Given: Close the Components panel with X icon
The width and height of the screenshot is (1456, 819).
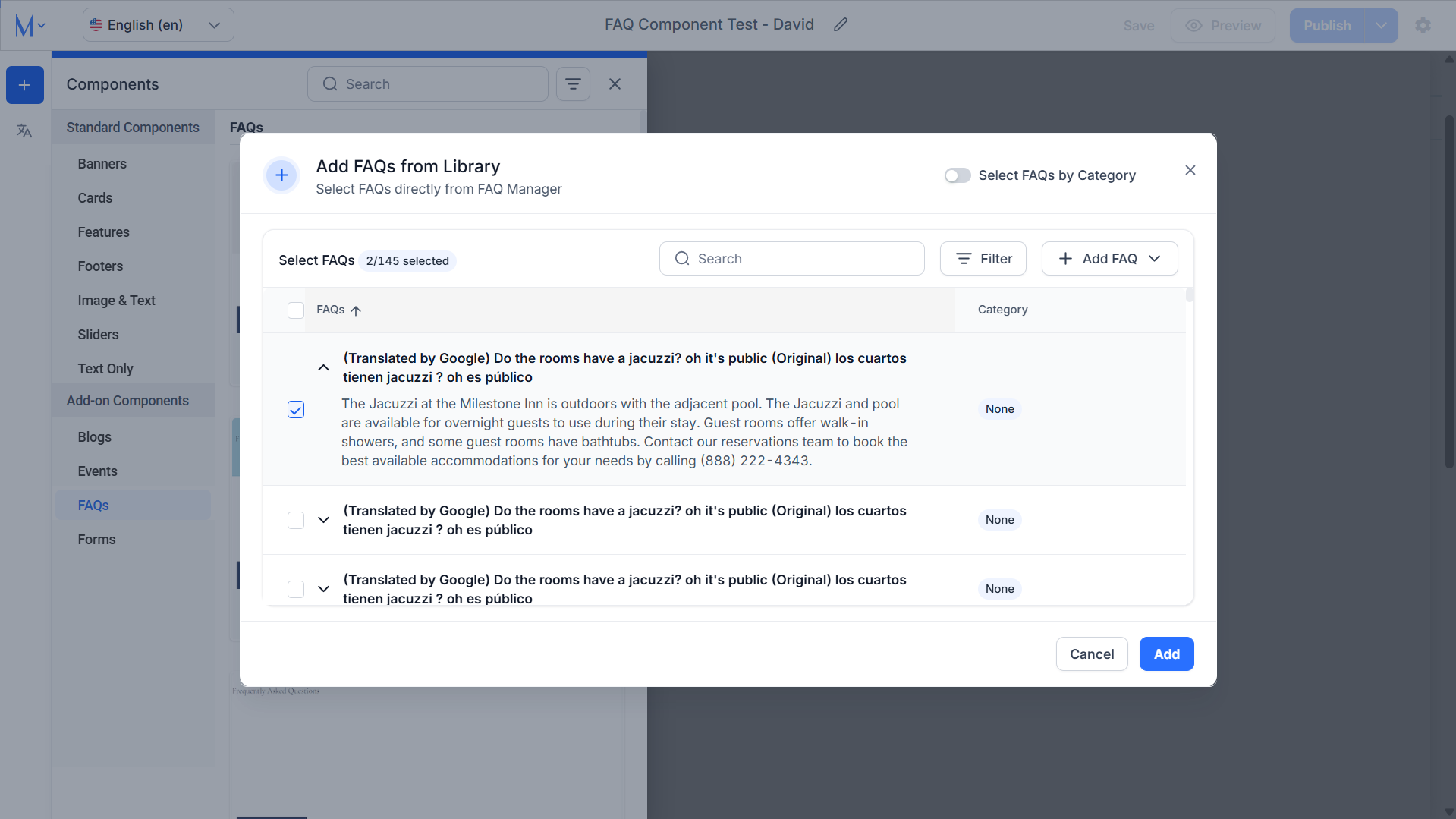Looking at the screenshot, I should tap(615, 84).
